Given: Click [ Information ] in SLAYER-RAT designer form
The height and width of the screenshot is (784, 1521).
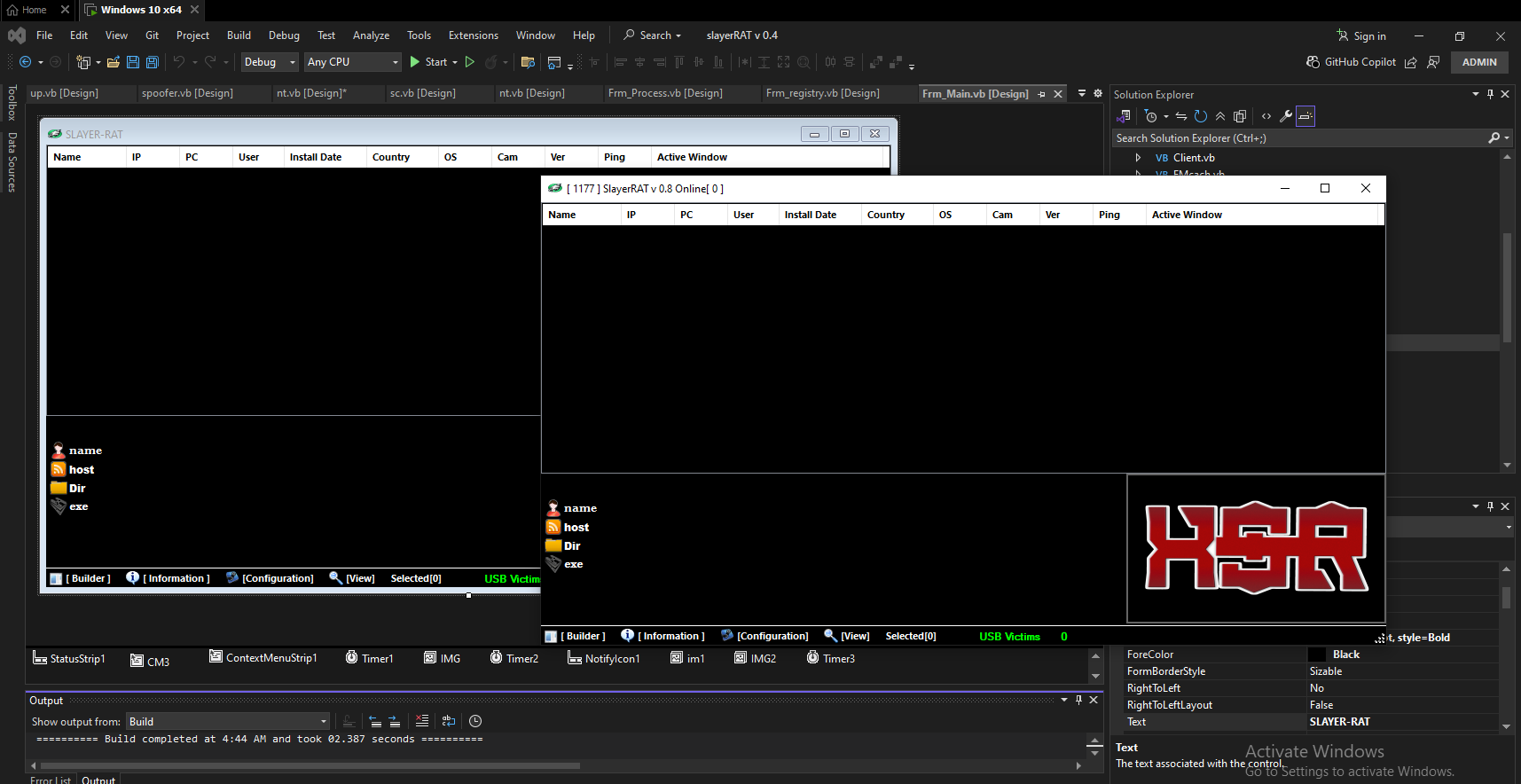Looking at the screenshot, I should (x=169, y=578).
